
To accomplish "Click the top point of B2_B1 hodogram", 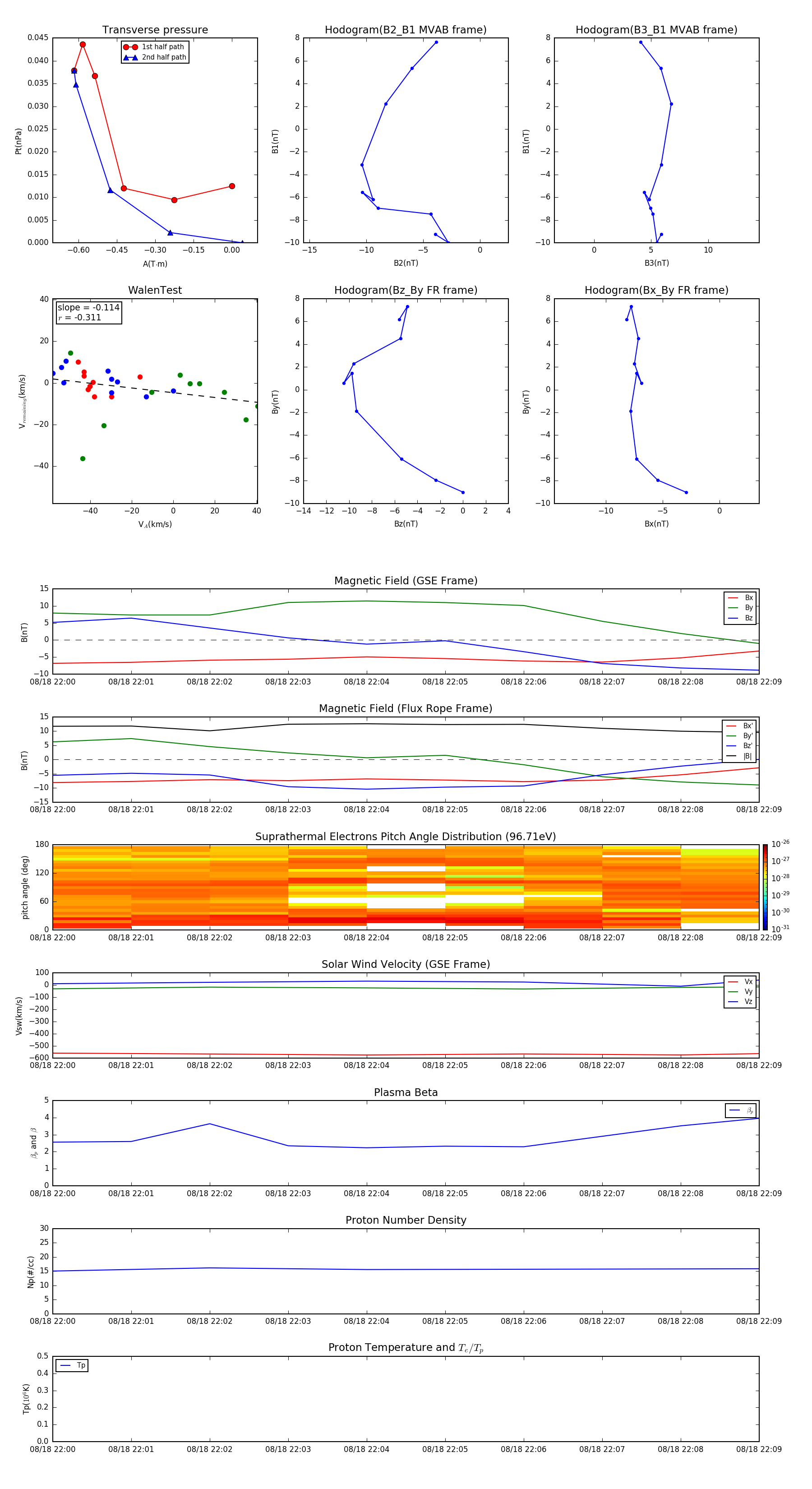I will (x=436, y=42).
